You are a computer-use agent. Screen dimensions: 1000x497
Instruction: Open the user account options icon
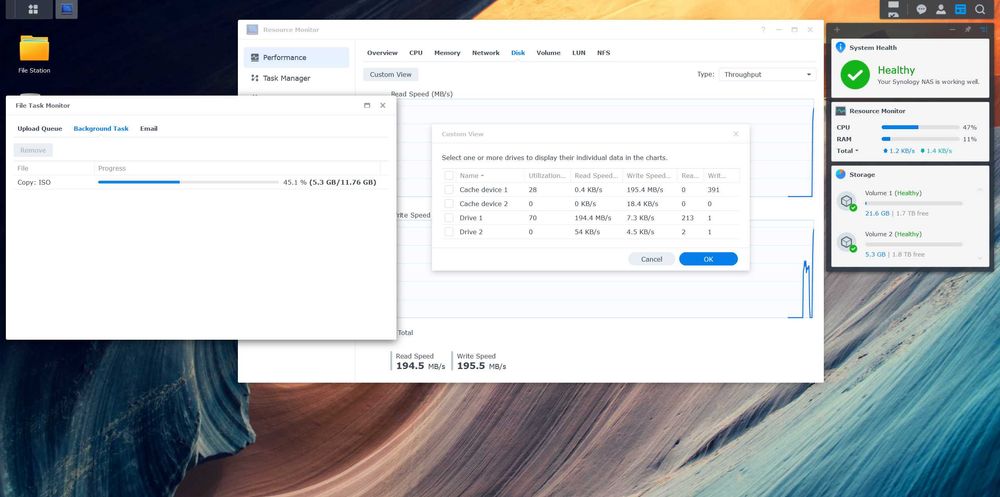[941, 9]
